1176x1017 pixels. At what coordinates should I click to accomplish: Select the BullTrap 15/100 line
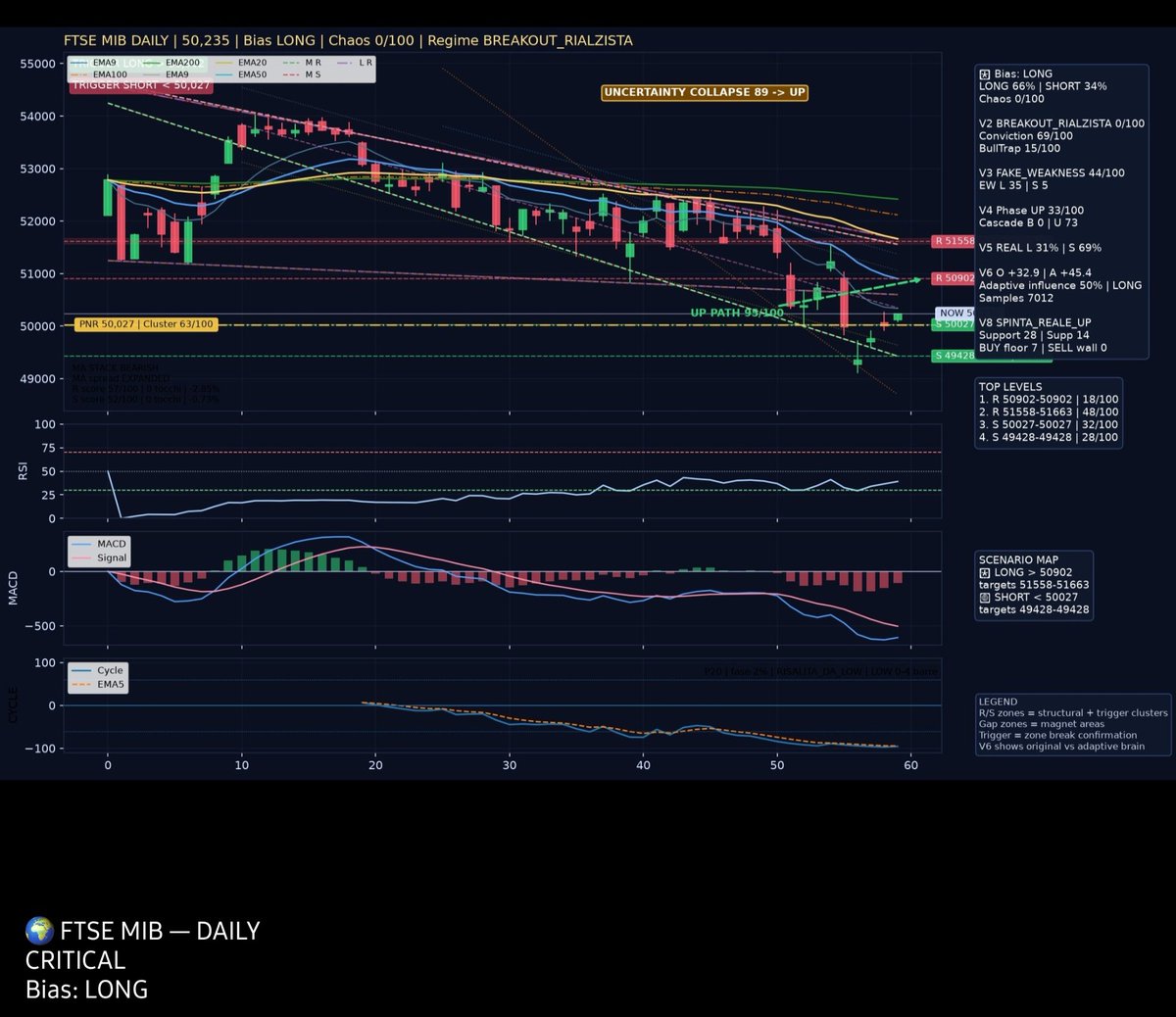tap(1019, 149)
